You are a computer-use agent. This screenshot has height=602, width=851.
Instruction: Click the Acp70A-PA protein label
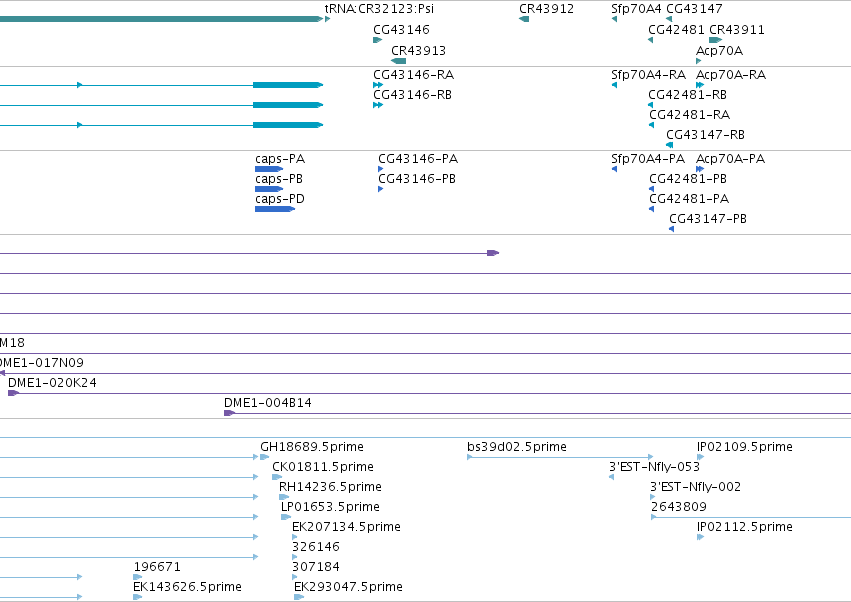point(730,159)
